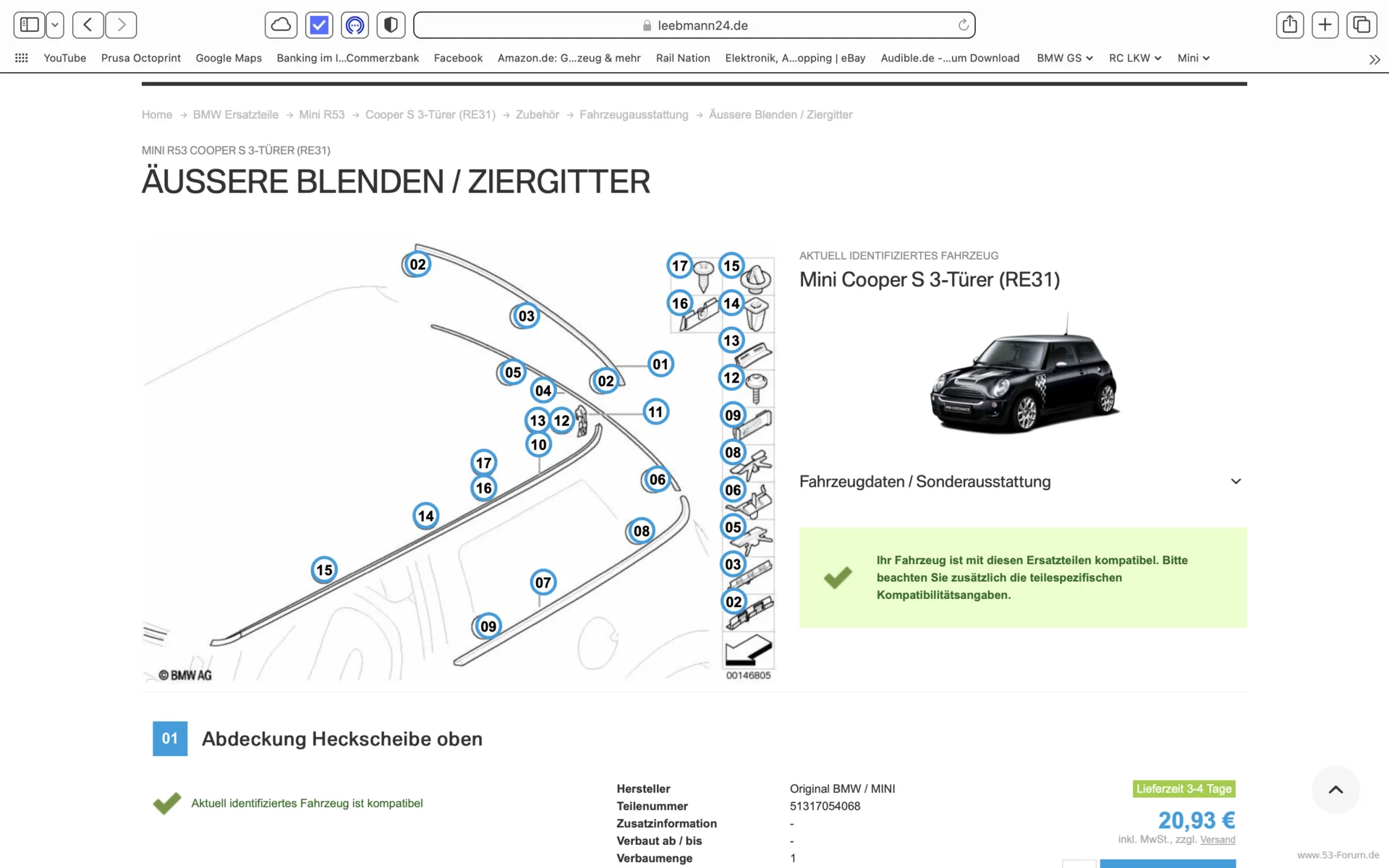
Task: Click the 20,93 € price
Action: [x=1197, y=820]
